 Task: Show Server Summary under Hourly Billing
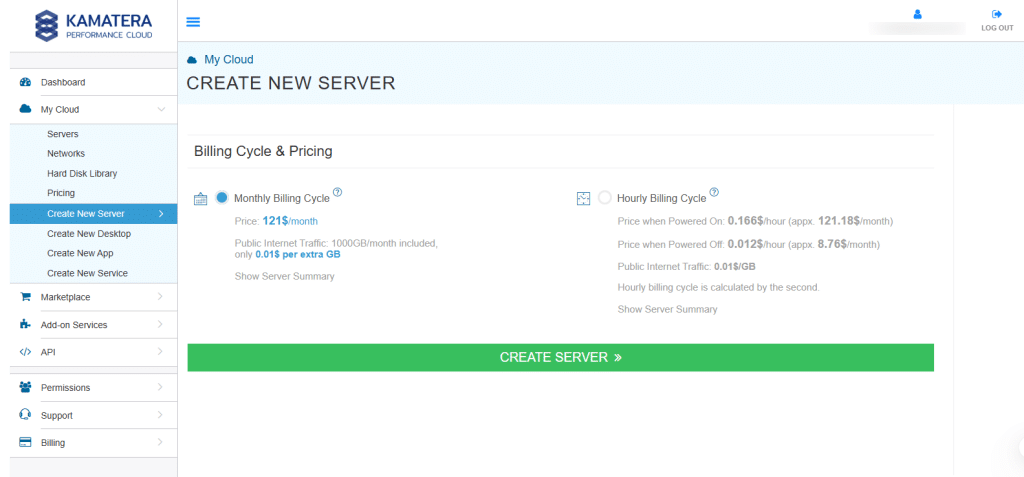pos(667,309)
